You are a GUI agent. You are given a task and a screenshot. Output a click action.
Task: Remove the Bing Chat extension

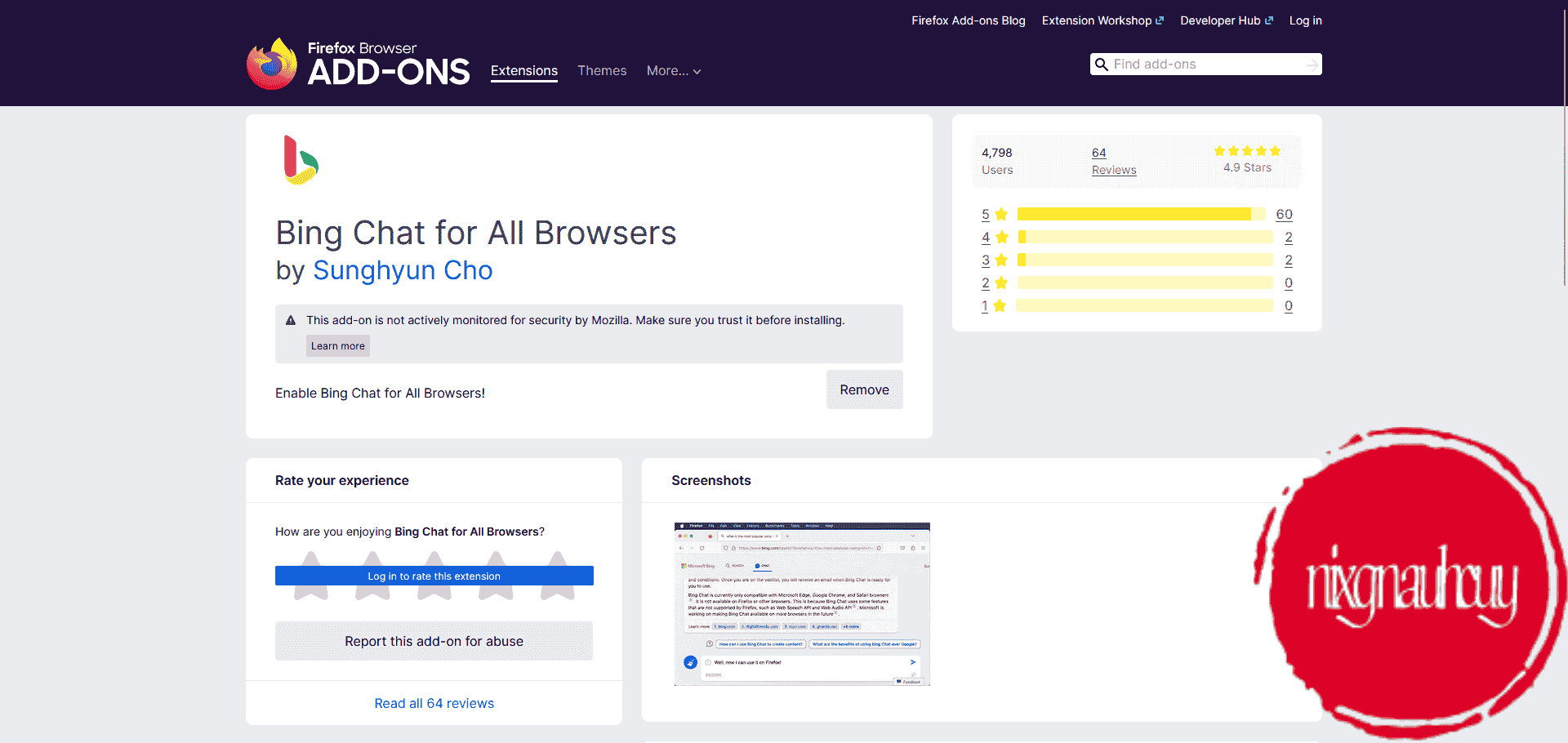pyautogui.click(x=864, y=390)
